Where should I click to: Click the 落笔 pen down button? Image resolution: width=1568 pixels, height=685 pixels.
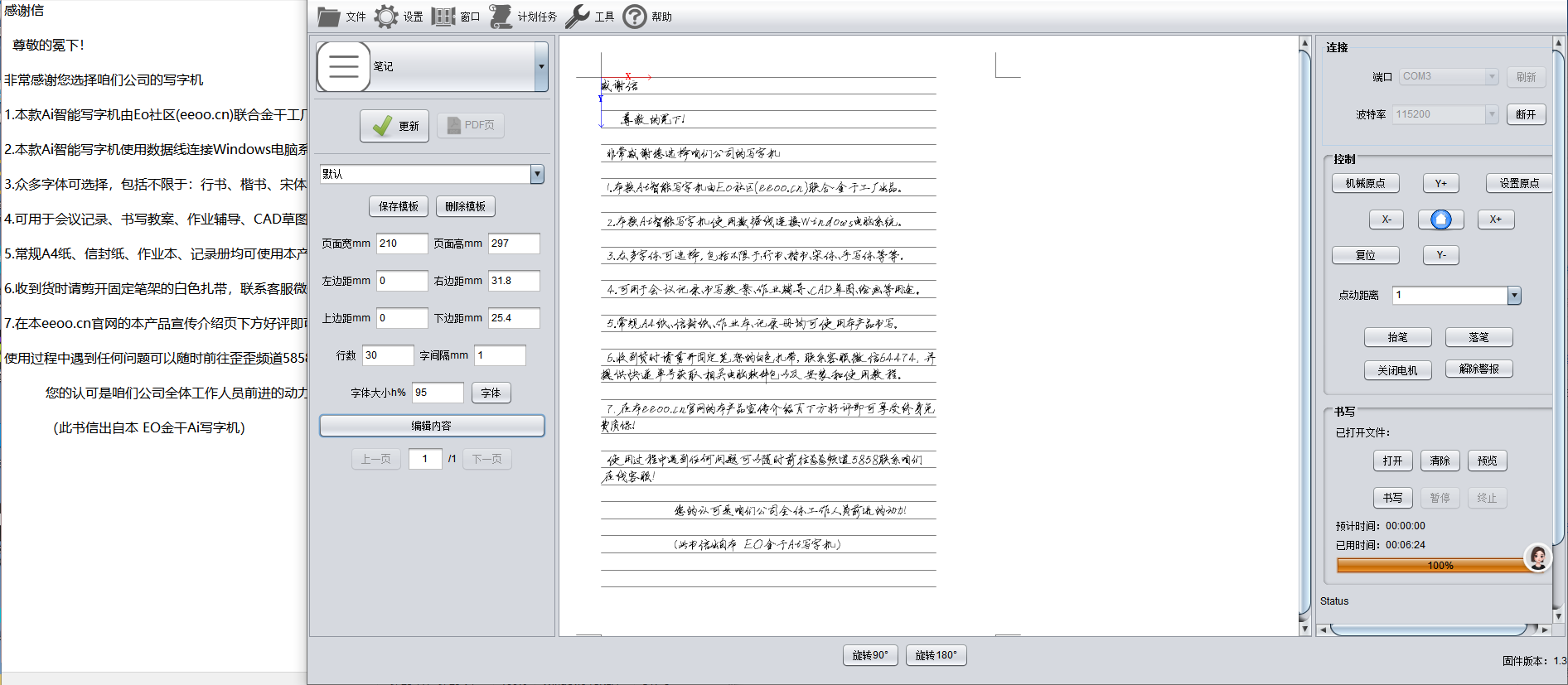pos(1478,337)
